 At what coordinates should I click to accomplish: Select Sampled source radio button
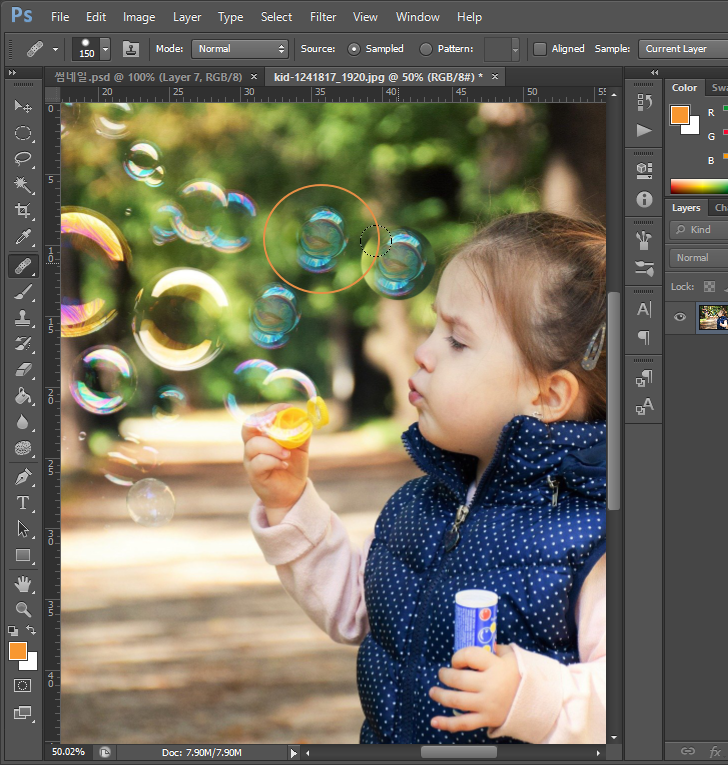coord(354,49)
